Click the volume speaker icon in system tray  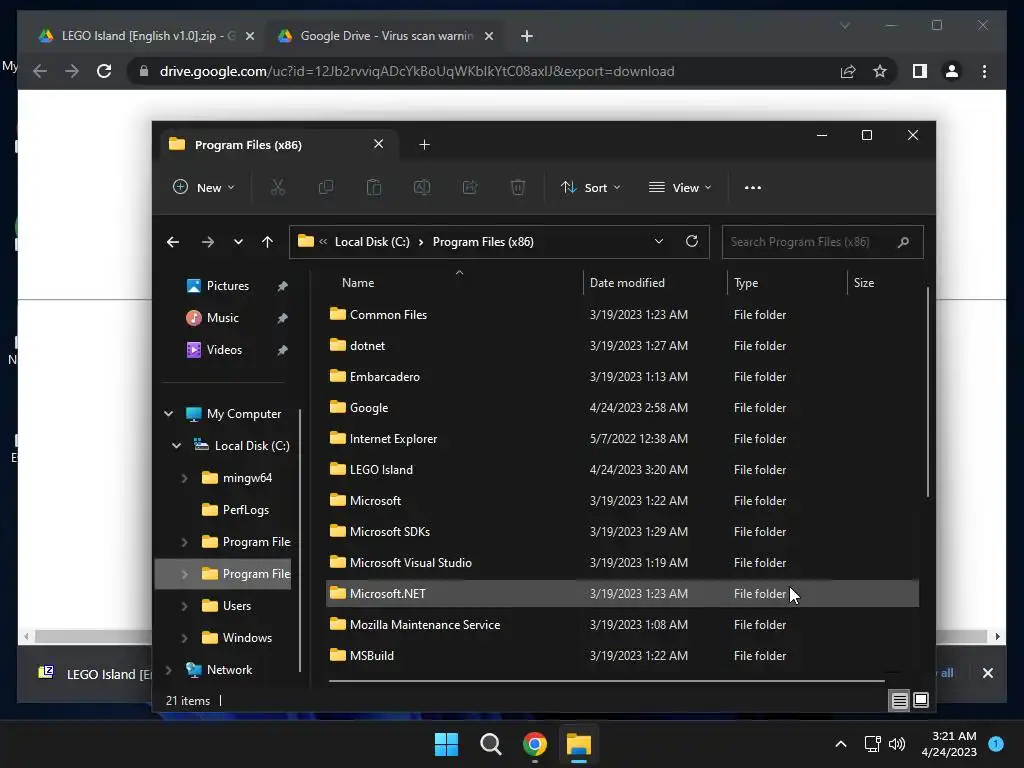(897, 744)
